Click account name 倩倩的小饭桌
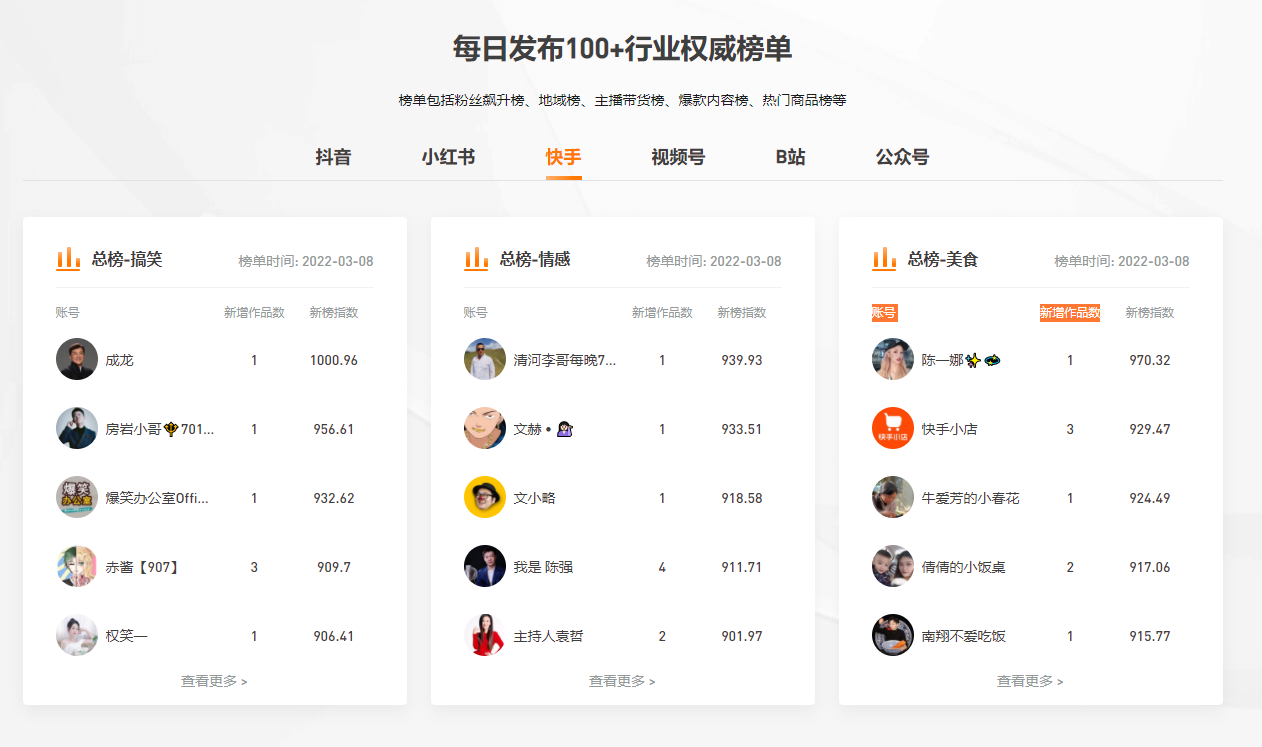The height and width of the screenshot is (747, 1262). coord(963,567)
